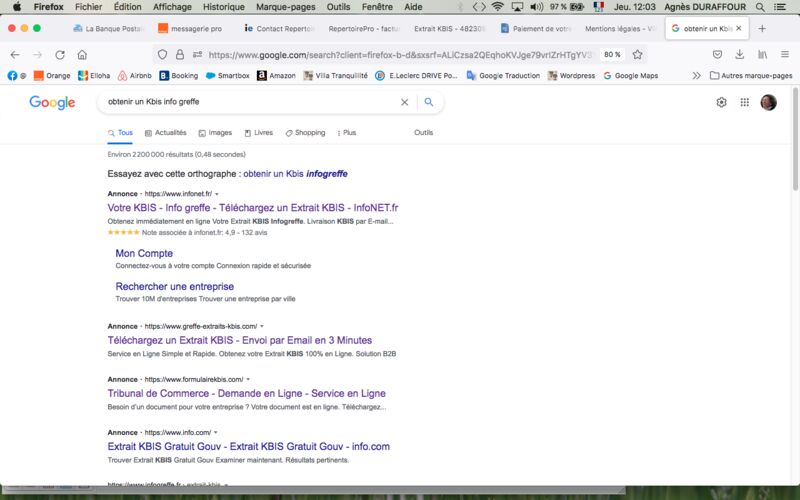Click the tracking protection shield icon
The height and width of the screenshot is (500, 800).
point(162,55)
